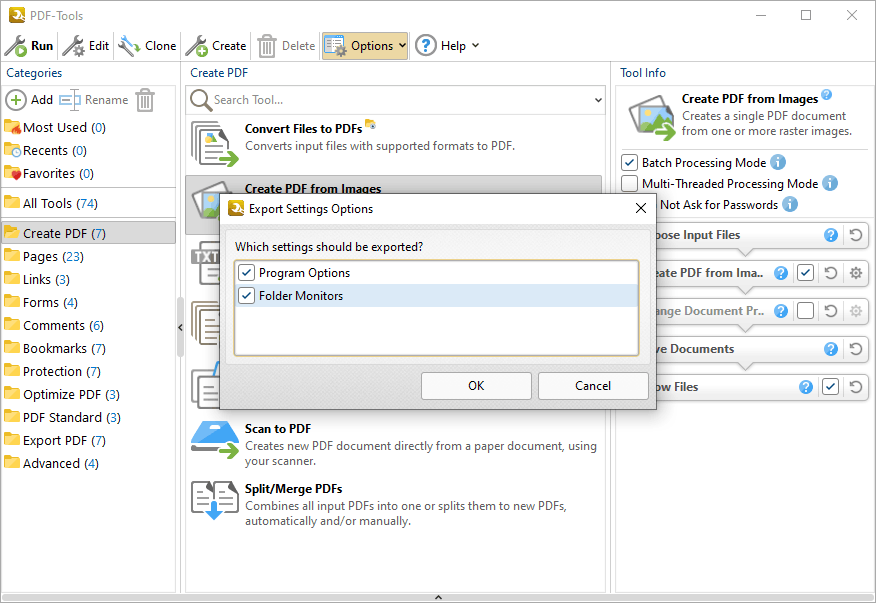Select Create PDF (7) category

click(88, 233)
